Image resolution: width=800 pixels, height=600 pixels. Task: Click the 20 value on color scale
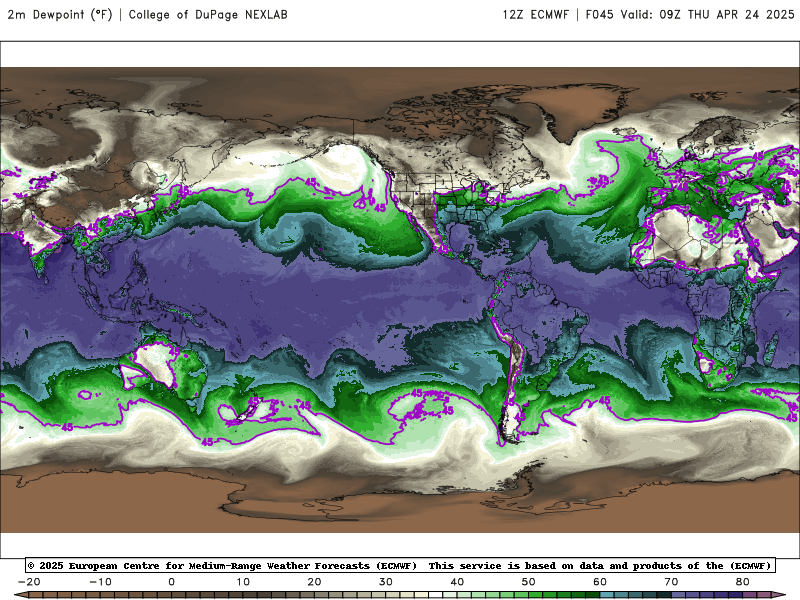point(315,582)
